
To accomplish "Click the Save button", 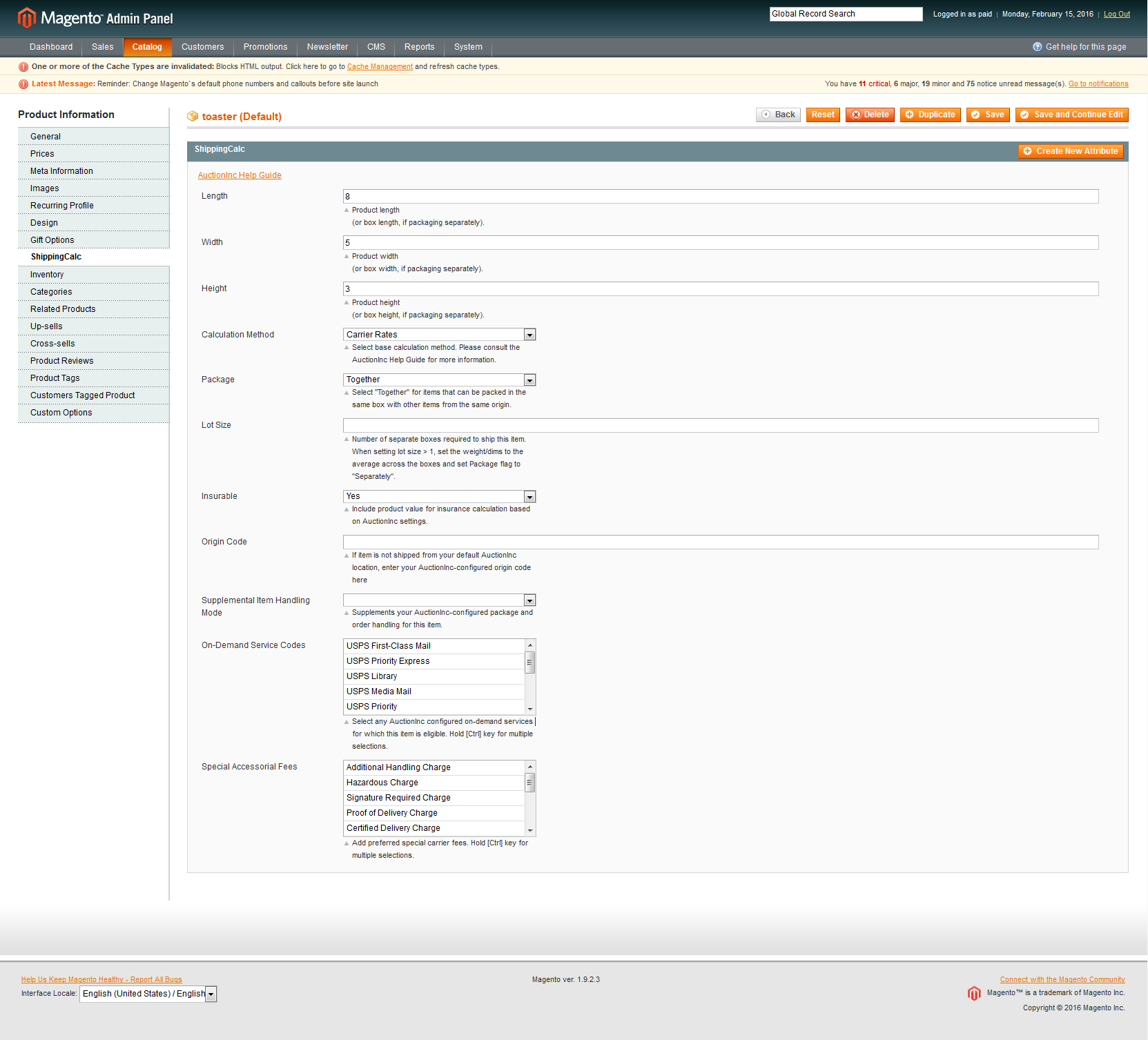I will point(988,115).
